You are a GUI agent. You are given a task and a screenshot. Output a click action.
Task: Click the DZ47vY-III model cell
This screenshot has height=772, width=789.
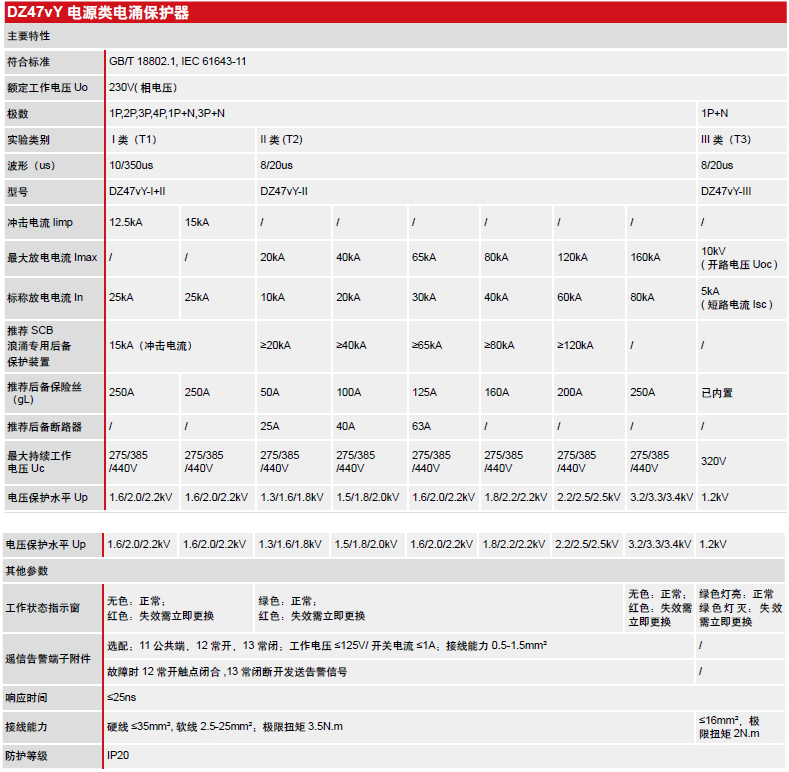click(x=726, y=192)
